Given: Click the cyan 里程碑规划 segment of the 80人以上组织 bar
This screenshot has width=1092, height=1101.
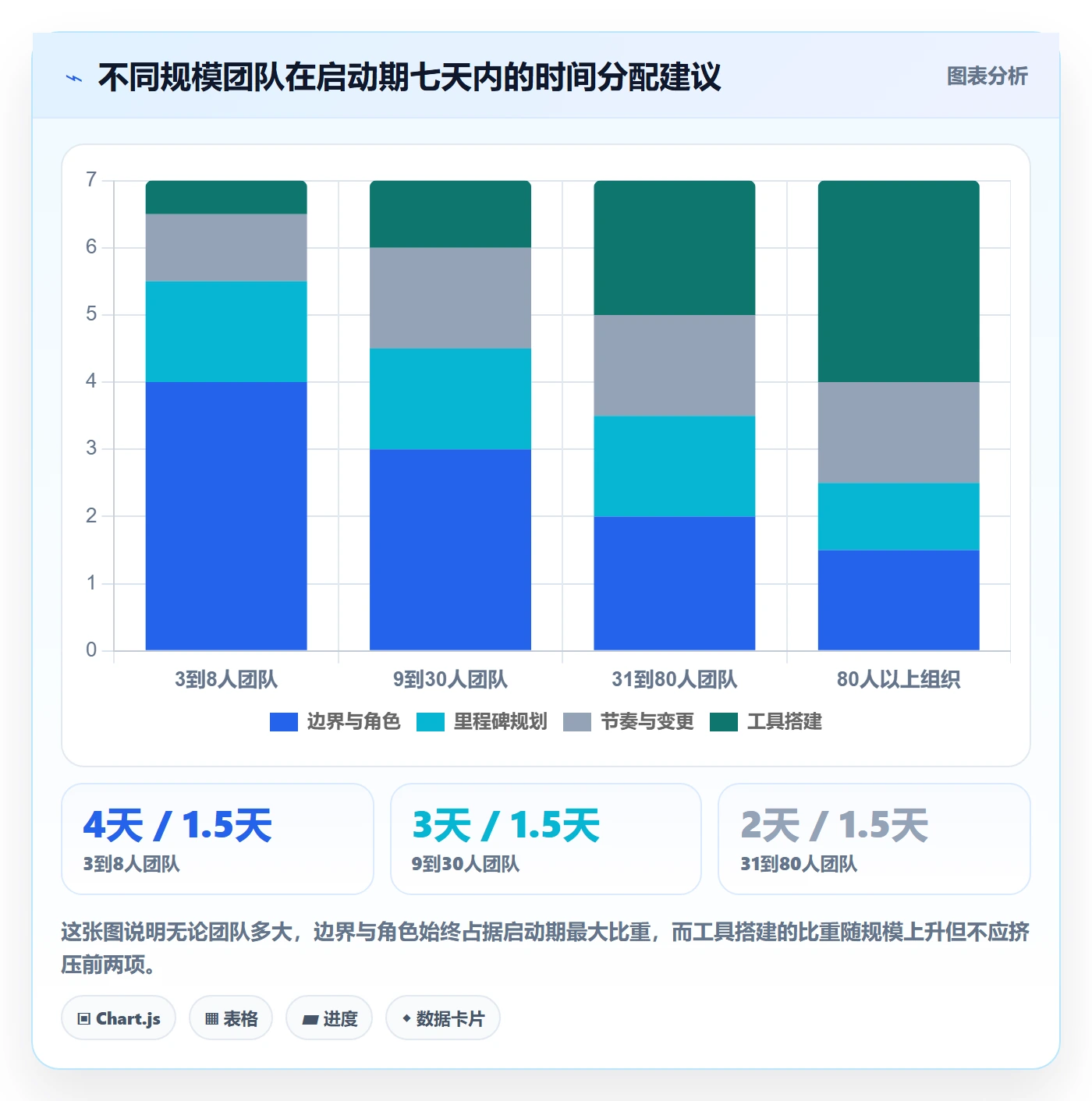Looking at the screenshot, I should pos(899,516).
